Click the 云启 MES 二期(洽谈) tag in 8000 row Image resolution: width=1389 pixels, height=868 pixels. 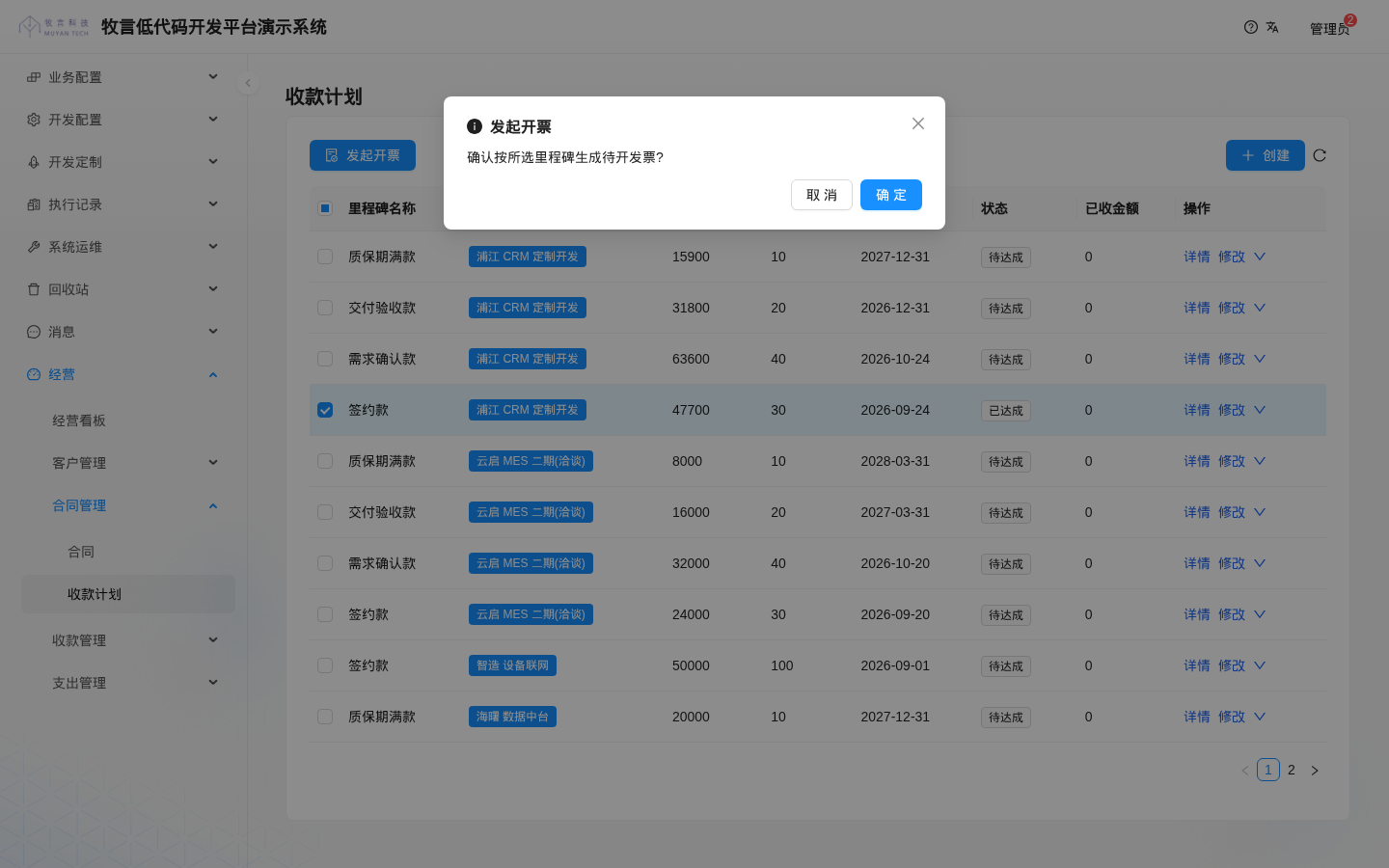[531, 461]
